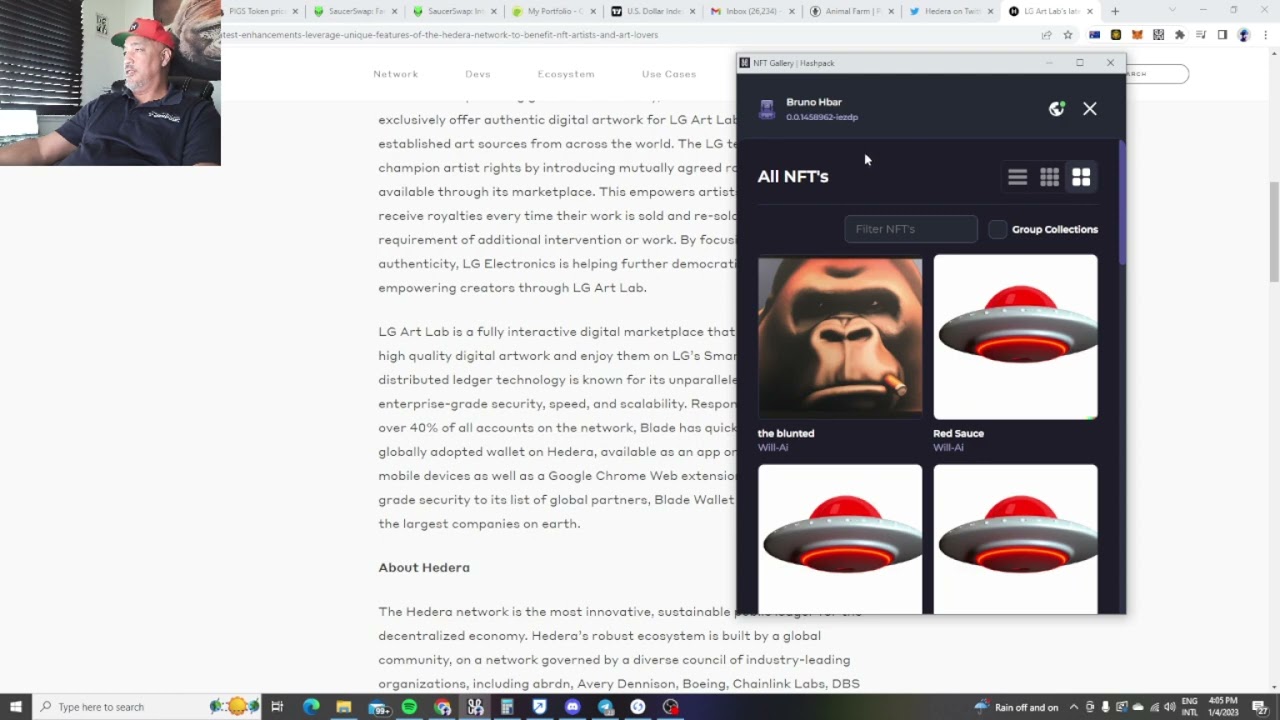Open the Chrome profile avatar
Screen dimensions: 1280x720
[x=1244, y=35]
